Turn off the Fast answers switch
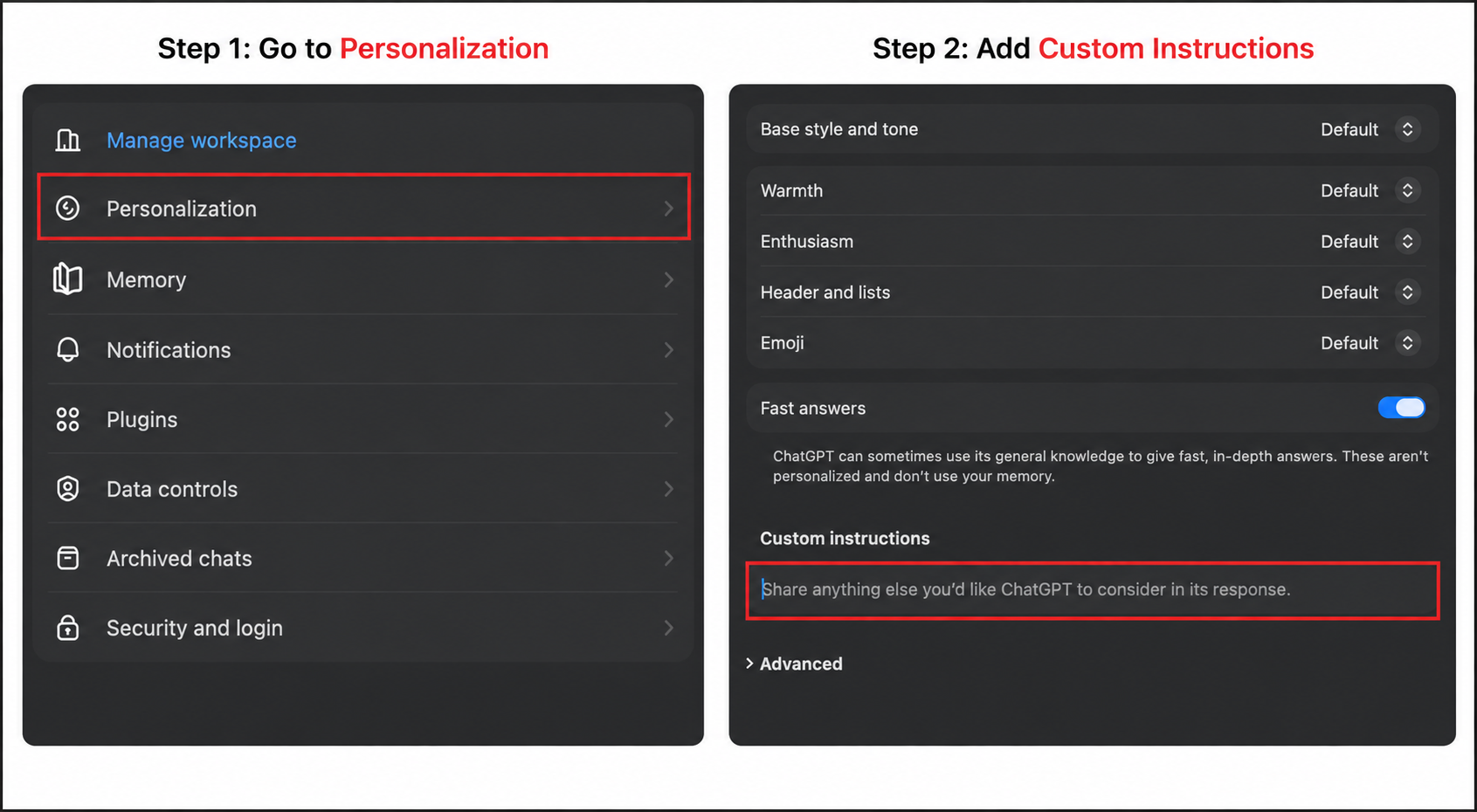 point(1401,408)
